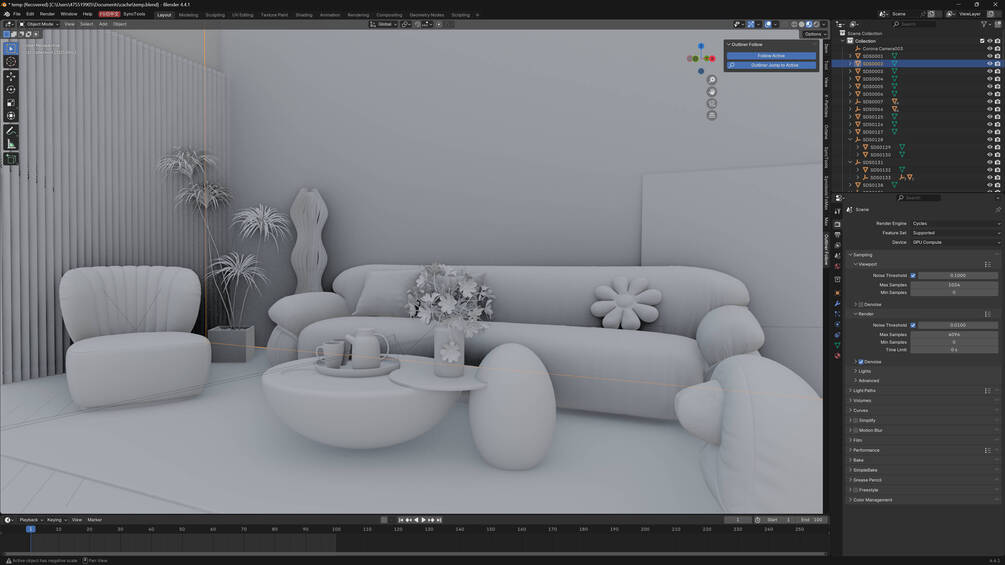The height and width of the screenshot is (565, 1005).
Task: Switch to the Geometry Nodes workspace tab
Action: pos(427,15)
